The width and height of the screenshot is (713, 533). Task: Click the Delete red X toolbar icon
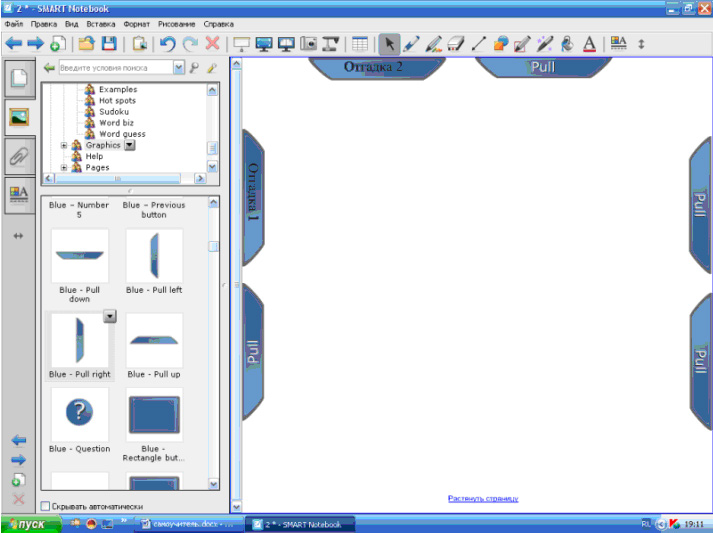tap(213, 44)
